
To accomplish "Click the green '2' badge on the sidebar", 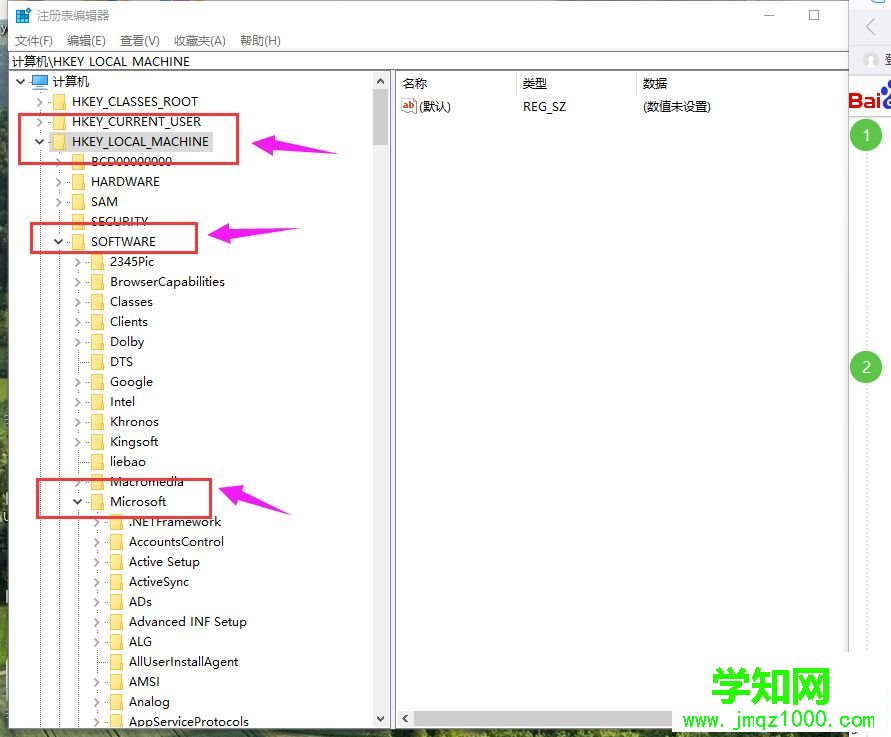I will 866,367.
